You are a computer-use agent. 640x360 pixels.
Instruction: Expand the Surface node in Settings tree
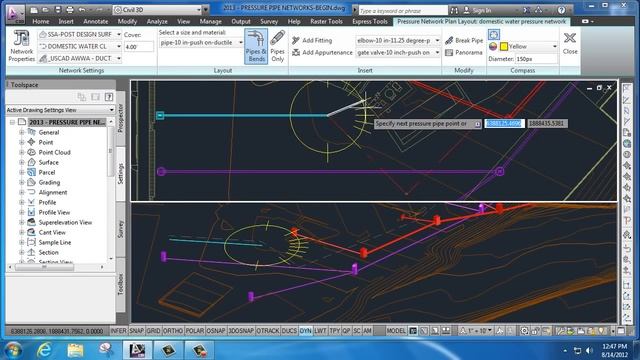pos(22,162)
